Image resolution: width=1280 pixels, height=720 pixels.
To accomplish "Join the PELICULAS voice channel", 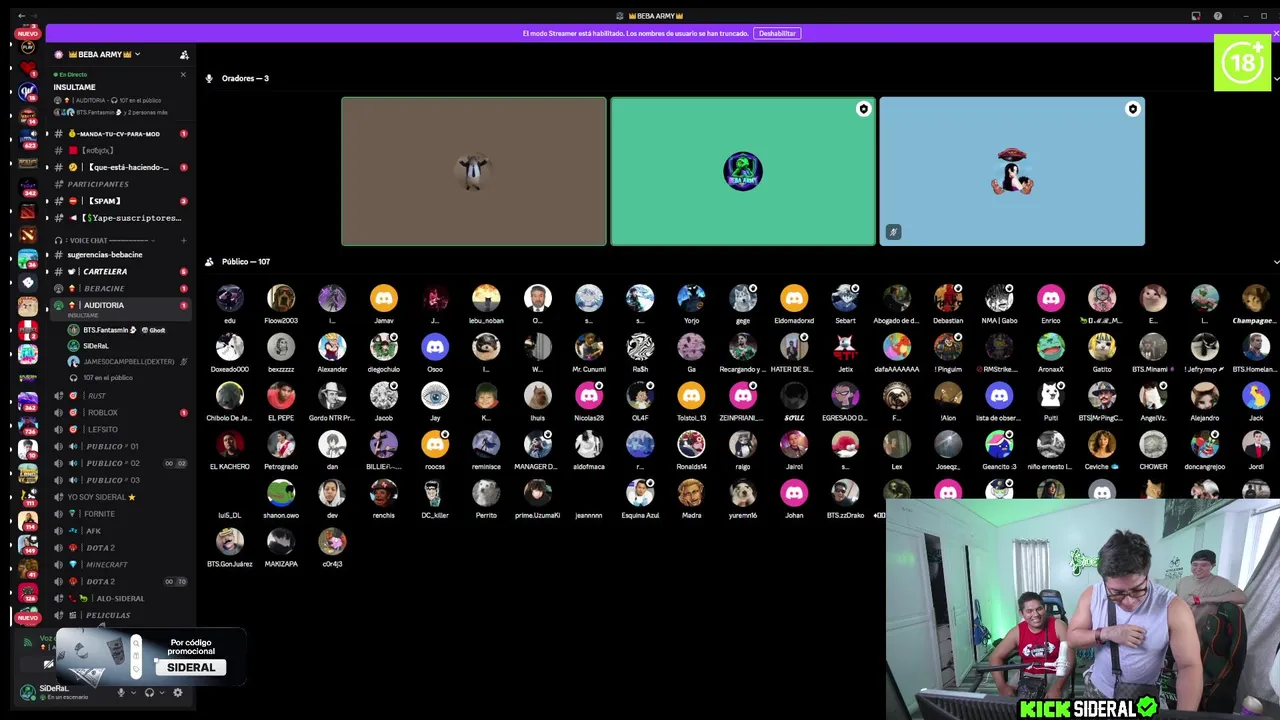I will pos(120,615).
